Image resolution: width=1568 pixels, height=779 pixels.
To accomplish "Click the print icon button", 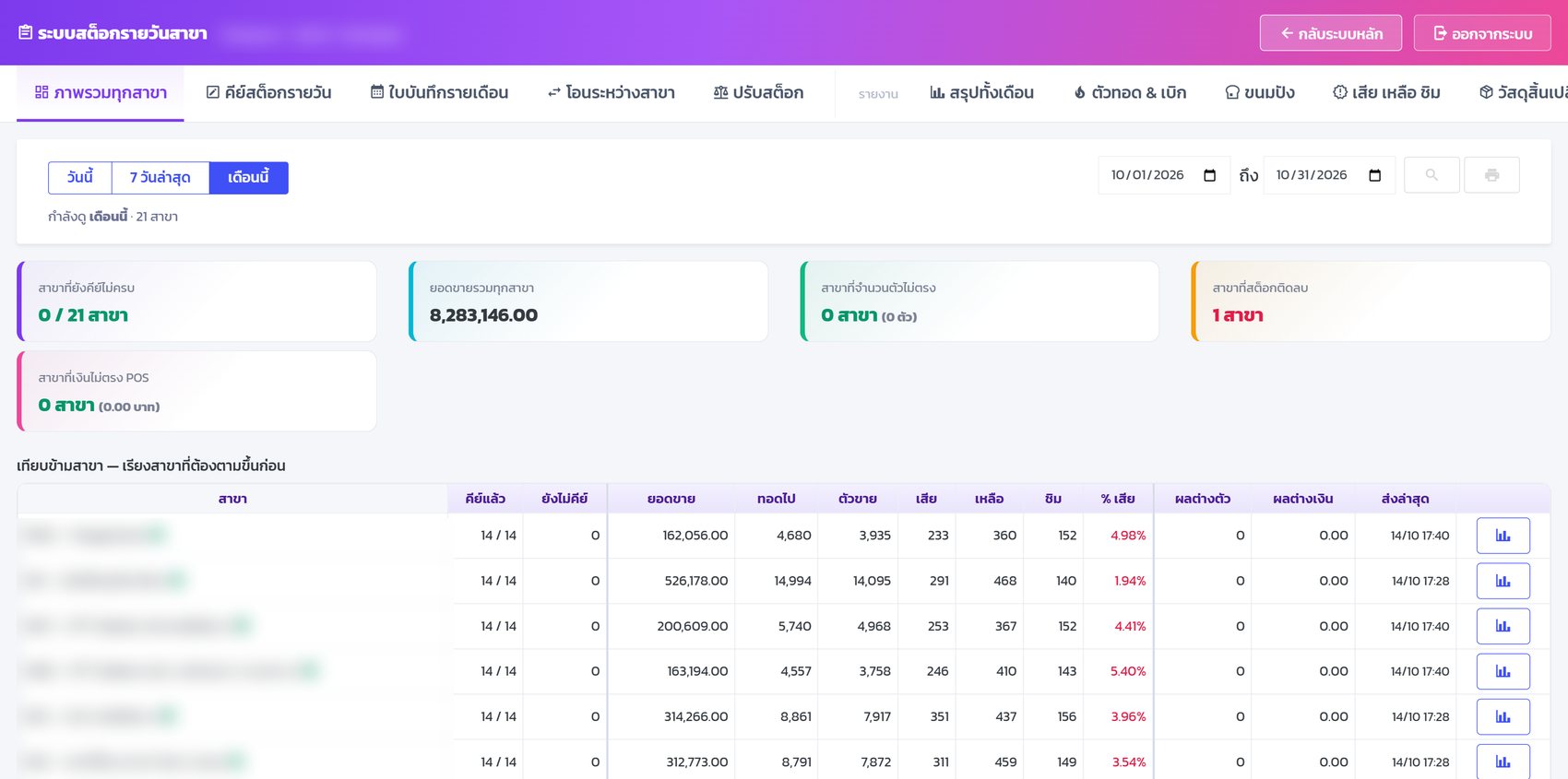I will click(1491, 175).
